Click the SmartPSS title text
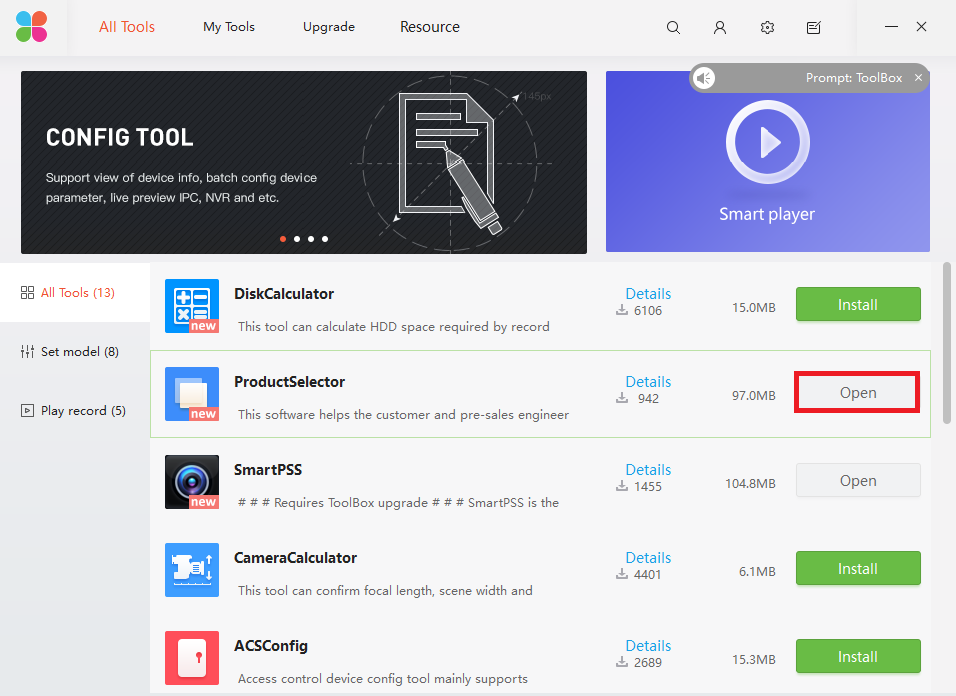 coord(268,470)
